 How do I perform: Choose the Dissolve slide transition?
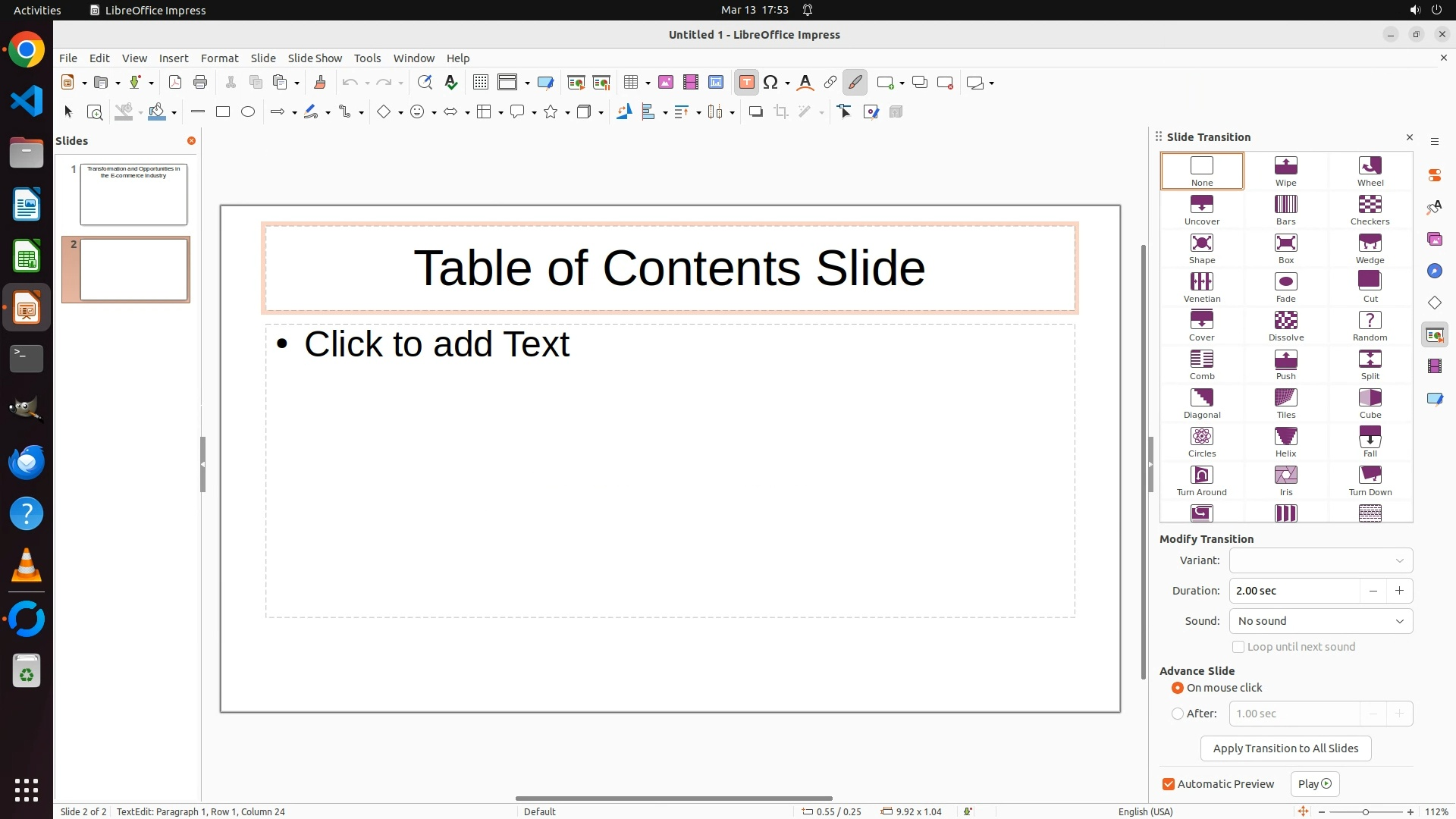tap(1285, 325)
